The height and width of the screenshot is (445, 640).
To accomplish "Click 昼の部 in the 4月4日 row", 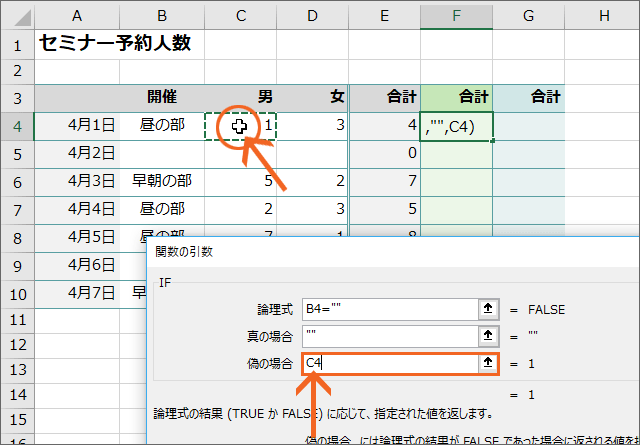I will (162, 210).
